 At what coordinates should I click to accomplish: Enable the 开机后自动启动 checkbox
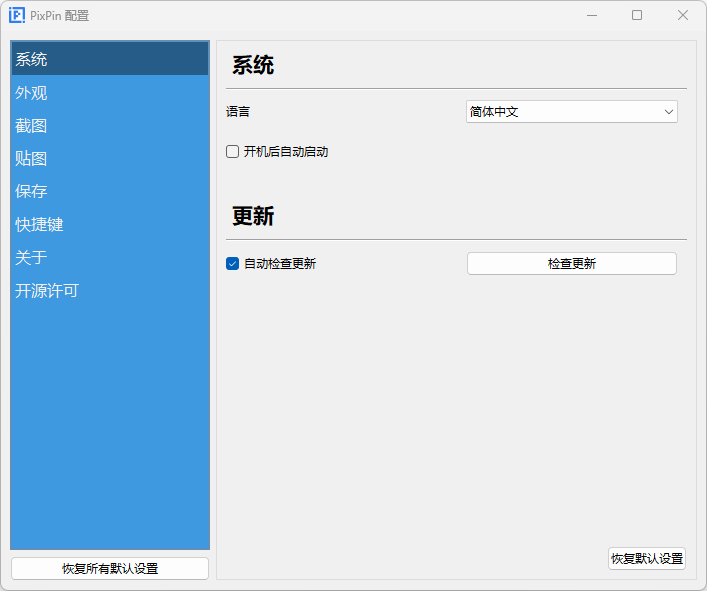pyautogui.click(x=232, y=151)
